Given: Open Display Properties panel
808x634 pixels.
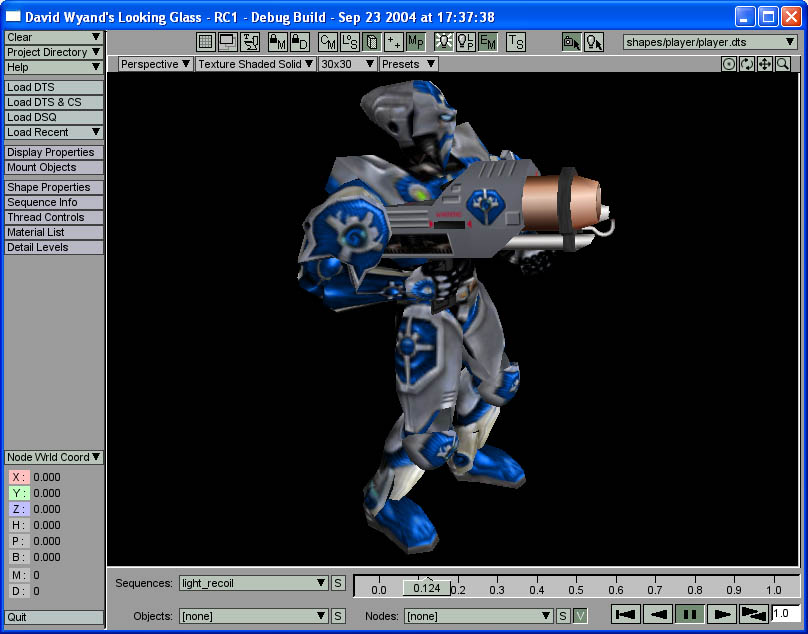Looking at the screenshot, I should (54, 152).
